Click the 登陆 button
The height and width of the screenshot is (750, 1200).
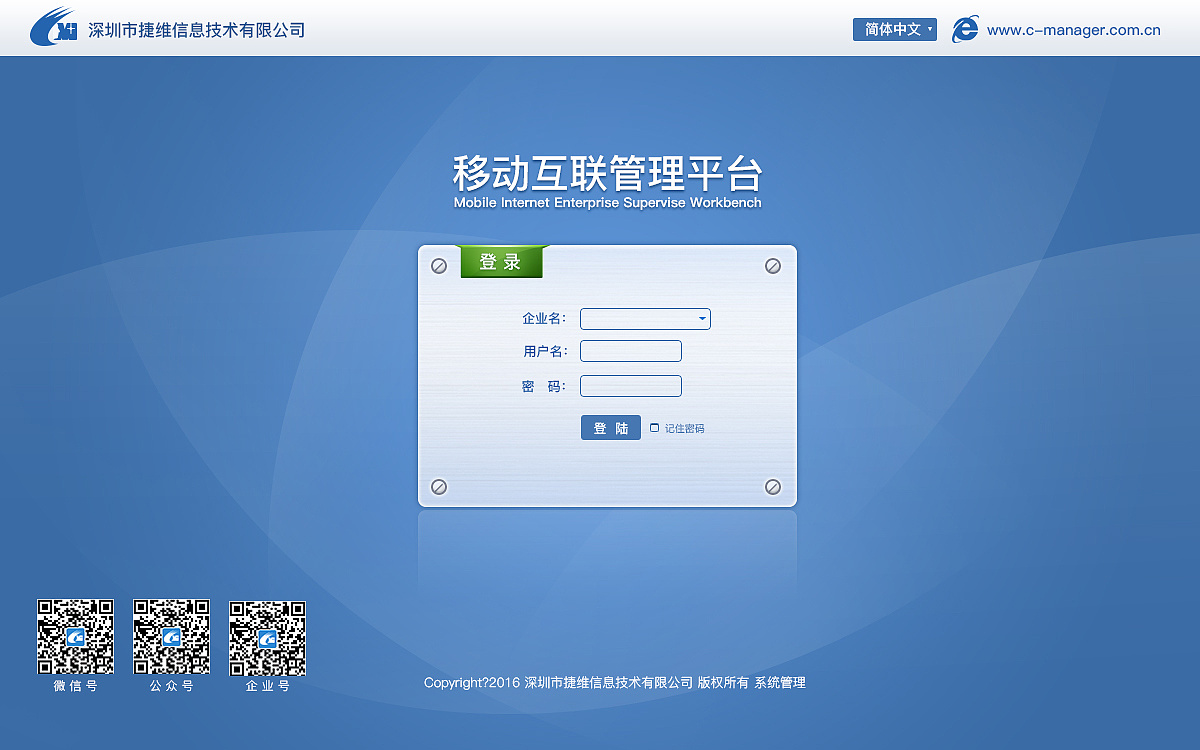tap(611, 428)
